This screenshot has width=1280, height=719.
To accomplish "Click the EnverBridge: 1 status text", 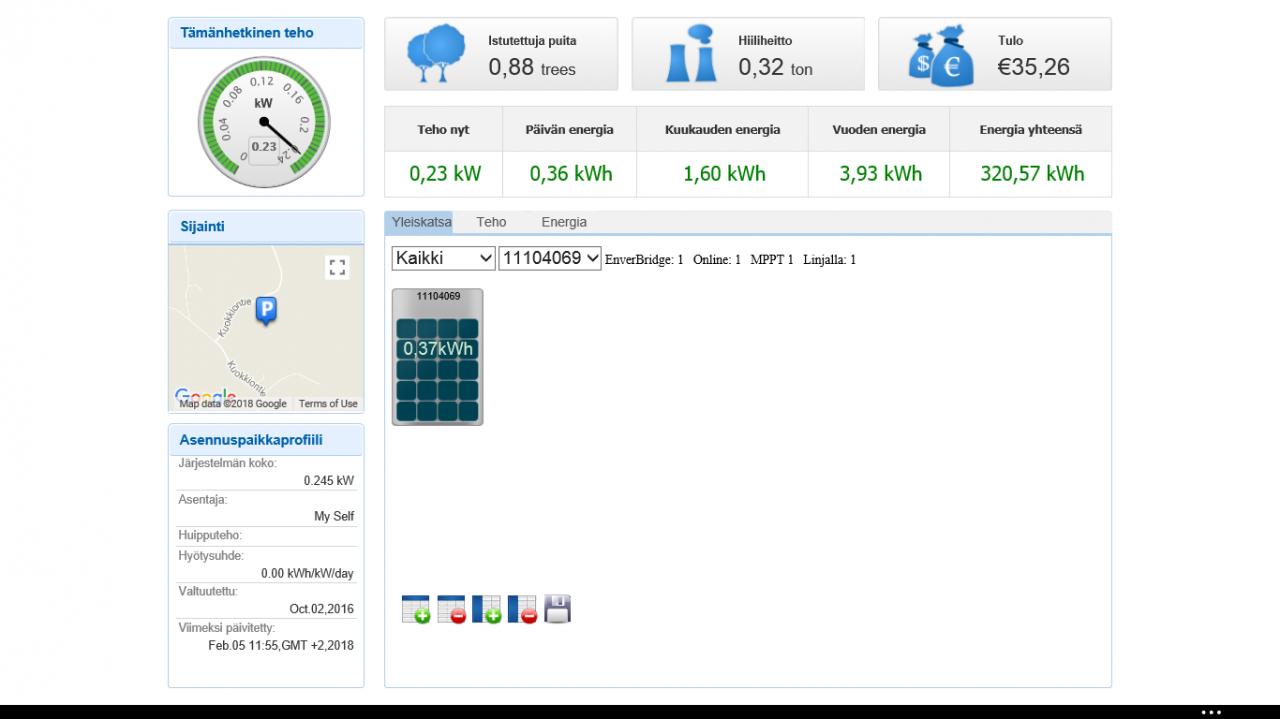I will pyautogui.click(x=644, y=260).
